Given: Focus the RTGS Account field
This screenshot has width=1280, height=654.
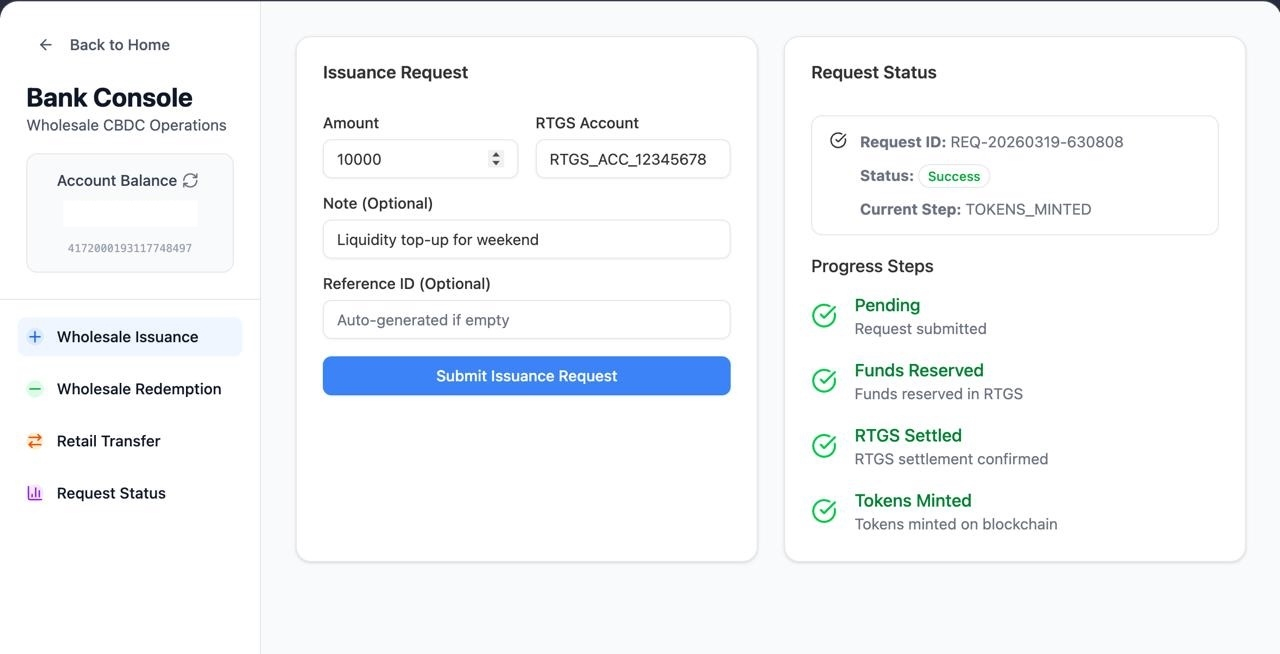Looking at the screenshot, I should click(632, 159).
